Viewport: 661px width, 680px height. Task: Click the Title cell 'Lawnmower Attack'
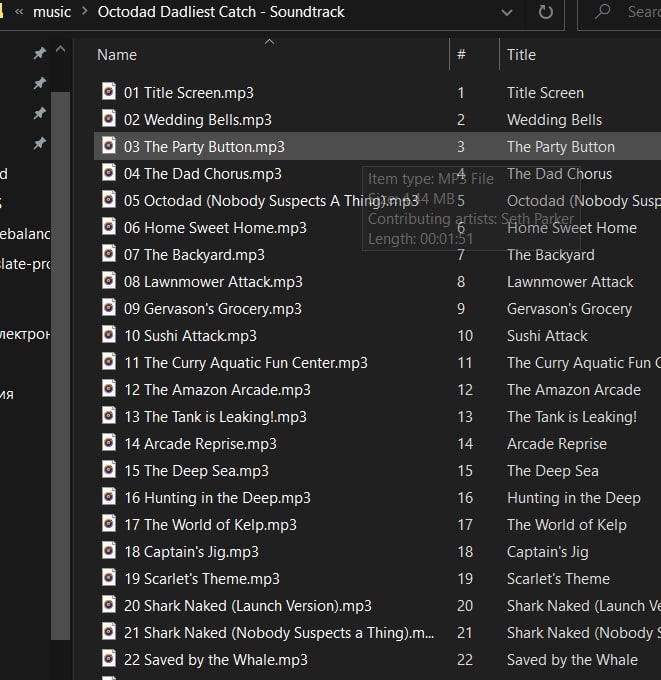tap(570, 282)
